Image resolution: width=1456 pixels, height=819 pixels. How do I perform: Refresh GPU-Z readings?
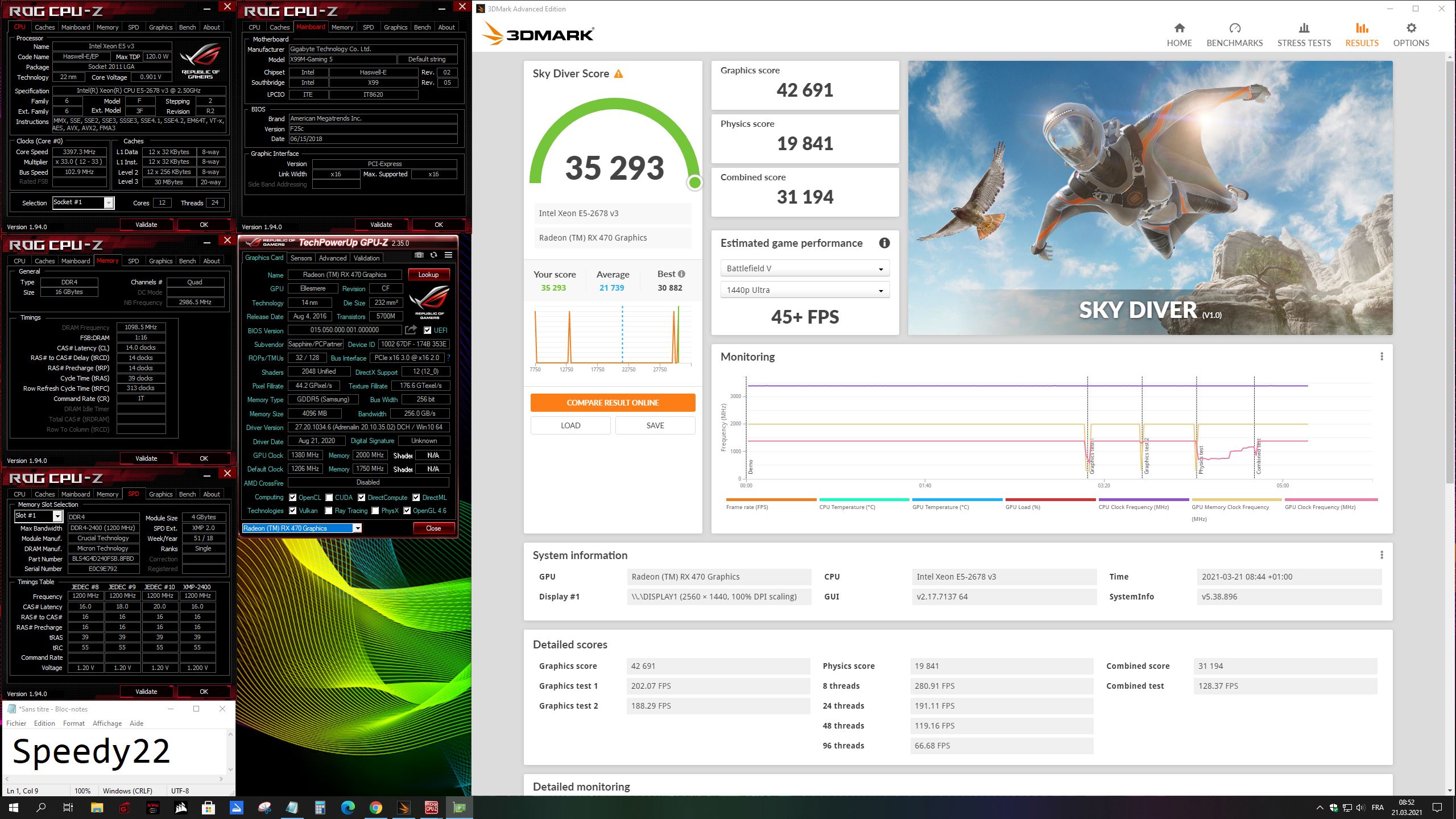(x=433, y=255)
